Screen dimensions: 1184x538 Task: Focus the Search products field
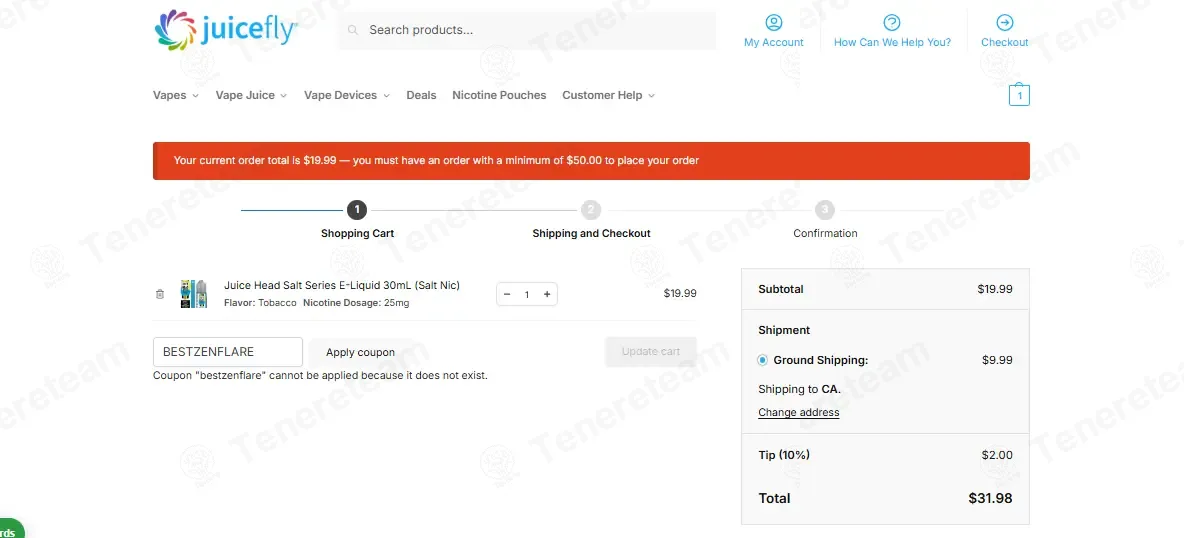[x=526, y=30]
